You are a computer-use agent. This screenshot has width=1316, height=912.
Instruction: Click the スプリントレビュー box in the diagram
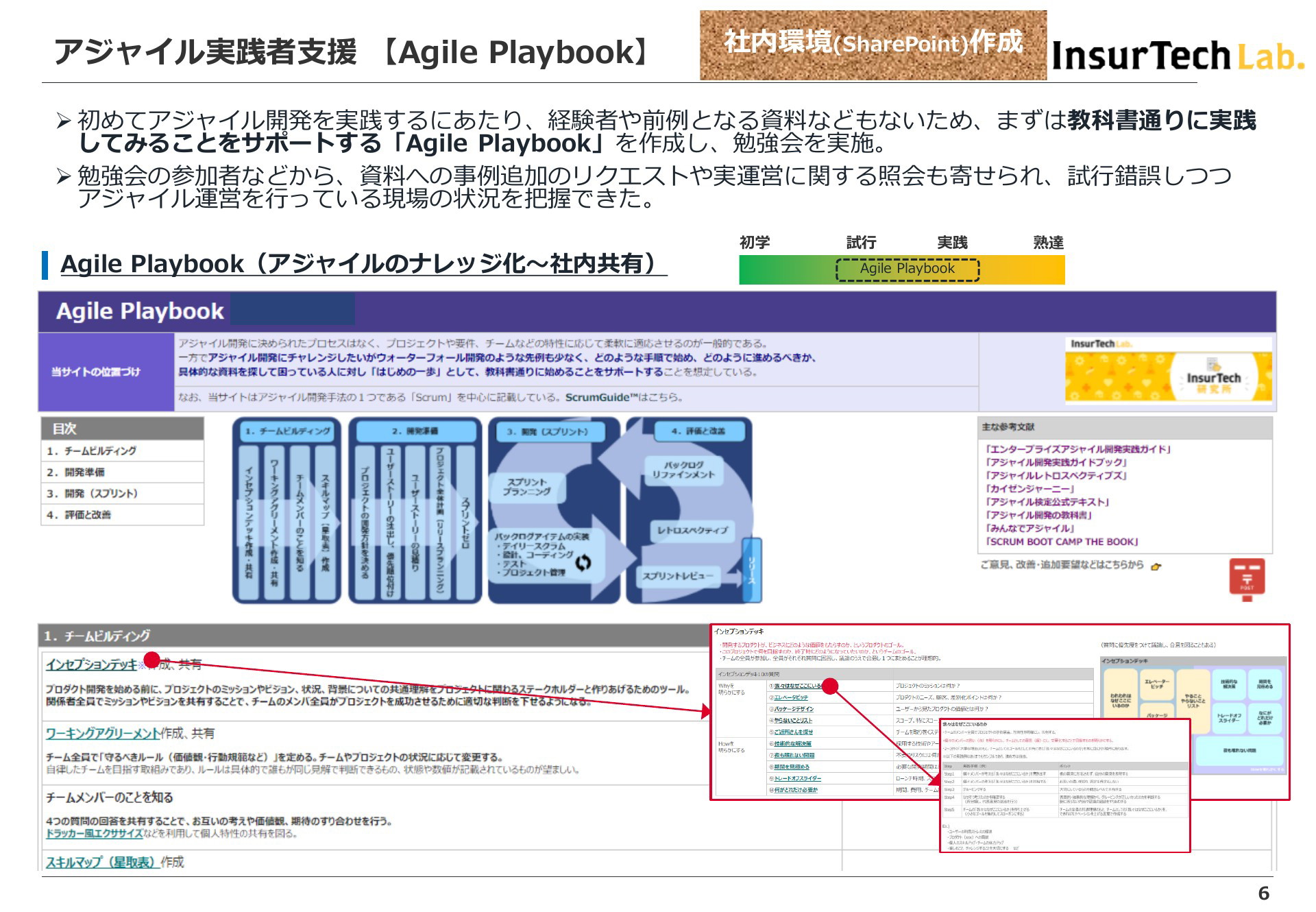click(x=678, y=576)
